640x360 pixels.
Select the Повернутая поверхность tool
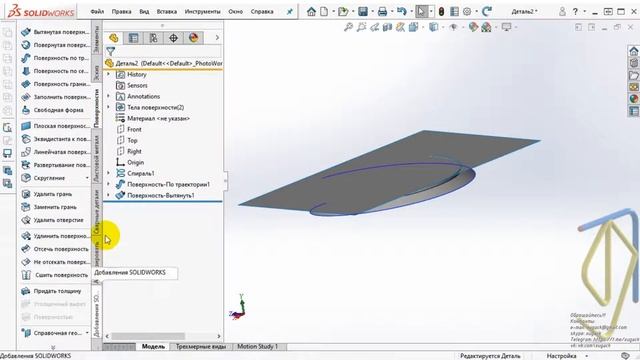(55, 45)
